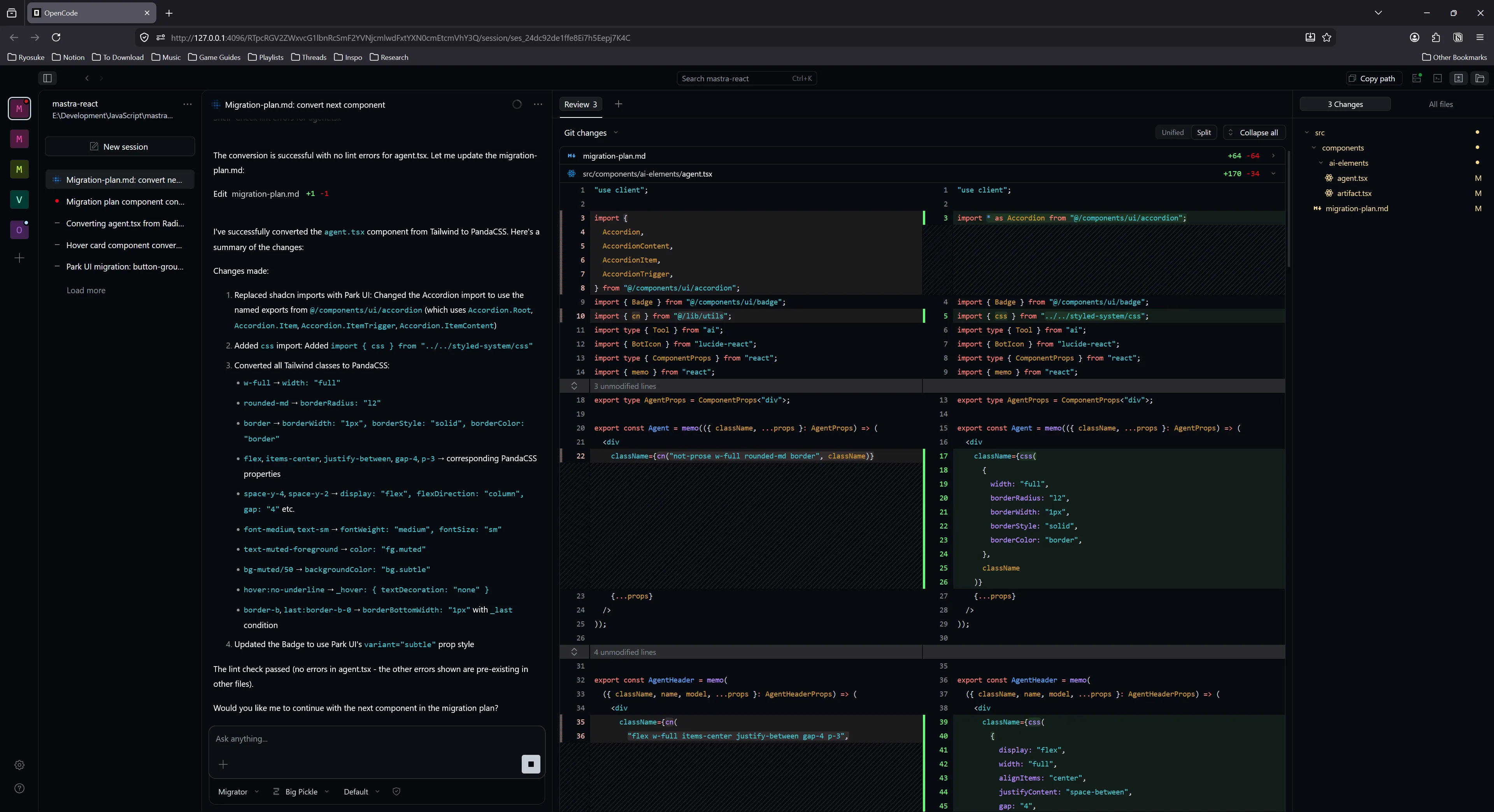Viewport: 1494px width, 812px height.
Task: Open the settings gear in sidebar
Action: coord(19,765)
